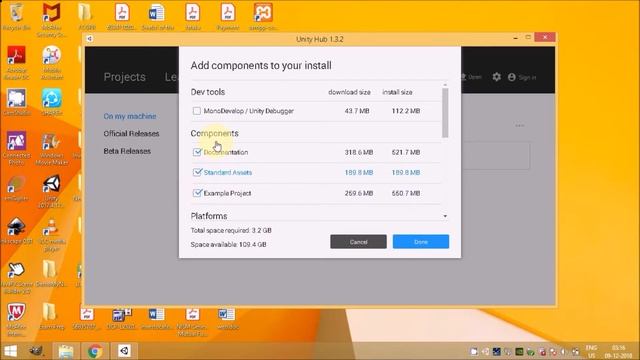Click Unity Hub title bar app icon
The image size is (640, 360).
tap(89, 39)
